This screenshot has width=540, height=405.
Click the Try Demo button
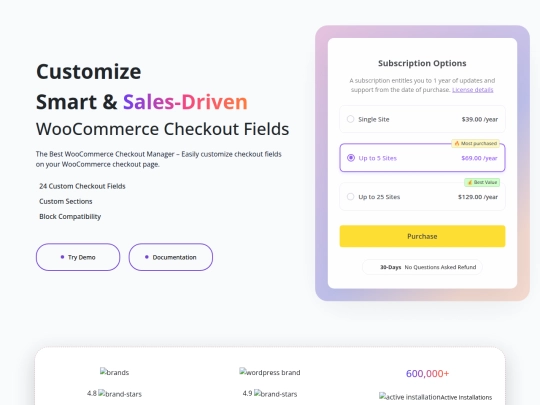pyautogui.click(x=78, y=257)
